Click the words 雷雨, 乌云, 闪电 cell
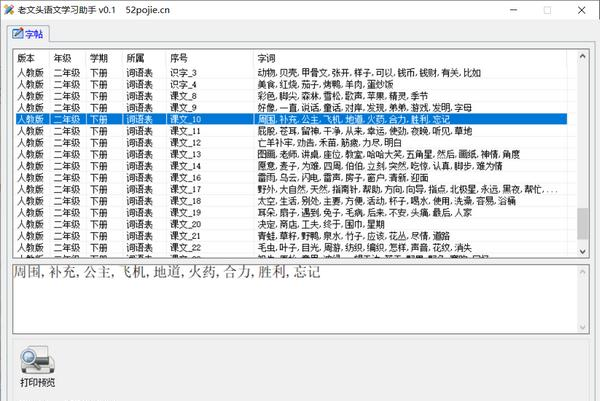Screen dimensions: 600x401 pos(343,178)
